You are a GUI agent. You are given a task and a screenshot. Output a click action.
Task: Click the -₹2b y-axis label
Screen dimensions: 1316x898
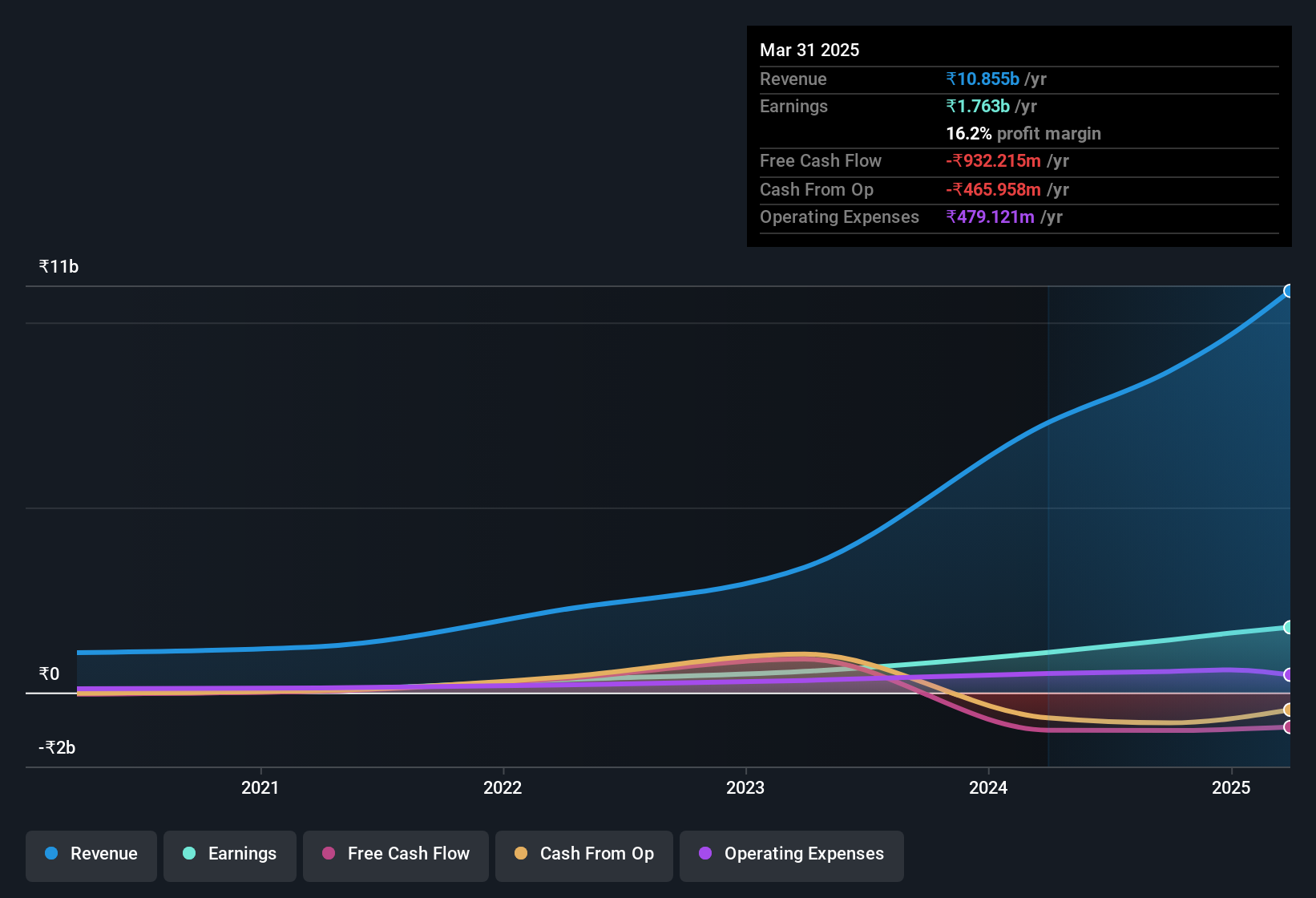pyautogui.click(x=57, y=748)
